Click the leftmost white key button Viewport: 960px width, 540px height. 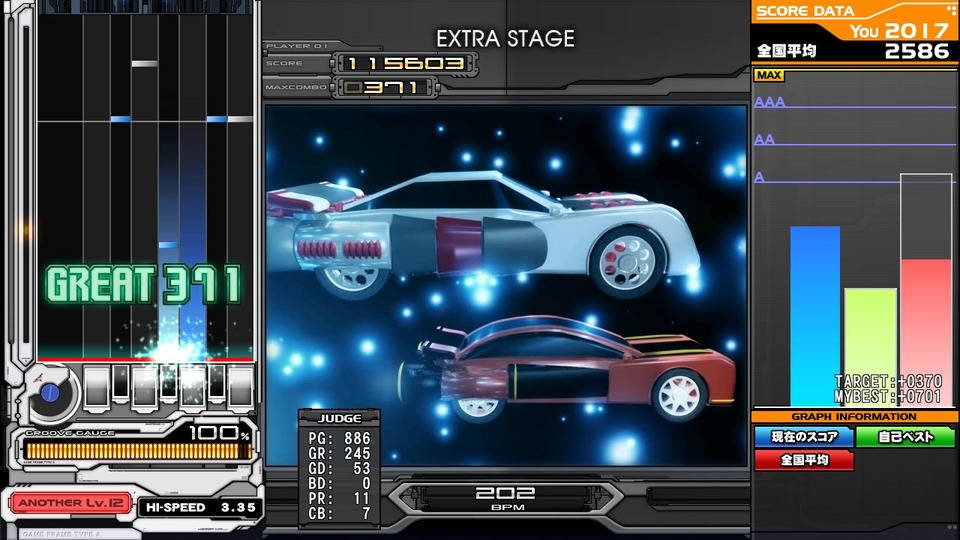tap(97, 387)
